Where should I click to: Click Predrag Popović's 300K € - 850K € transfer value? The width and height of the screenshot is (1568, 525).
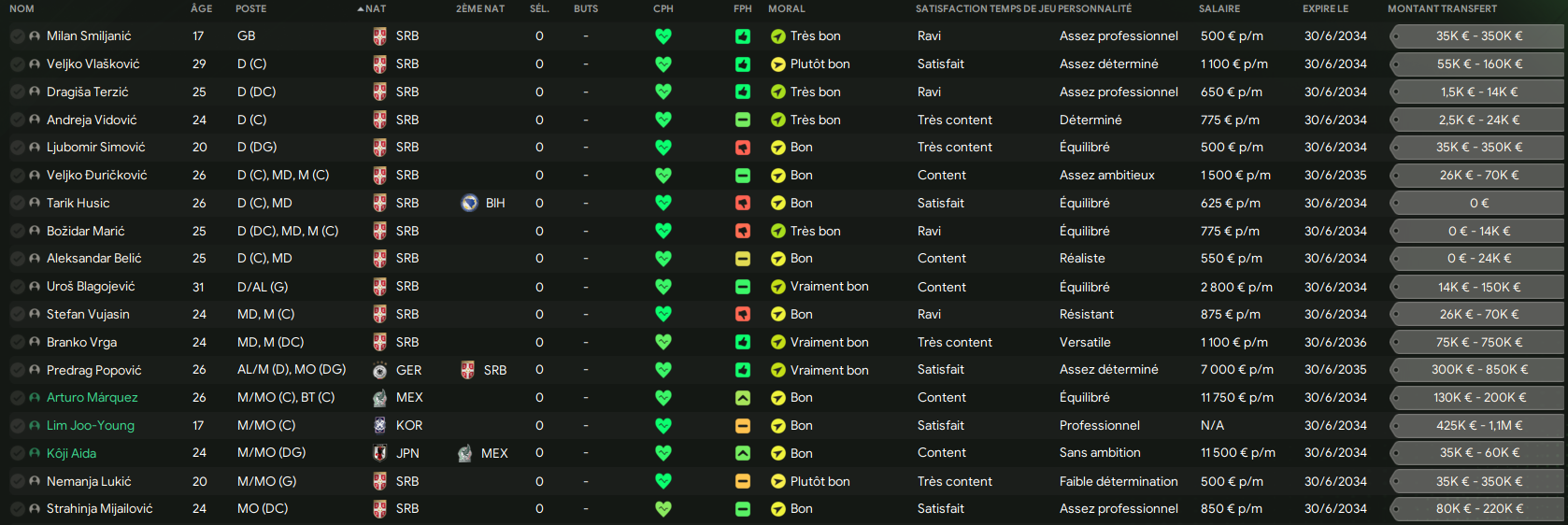click(x=1479, y=370)
